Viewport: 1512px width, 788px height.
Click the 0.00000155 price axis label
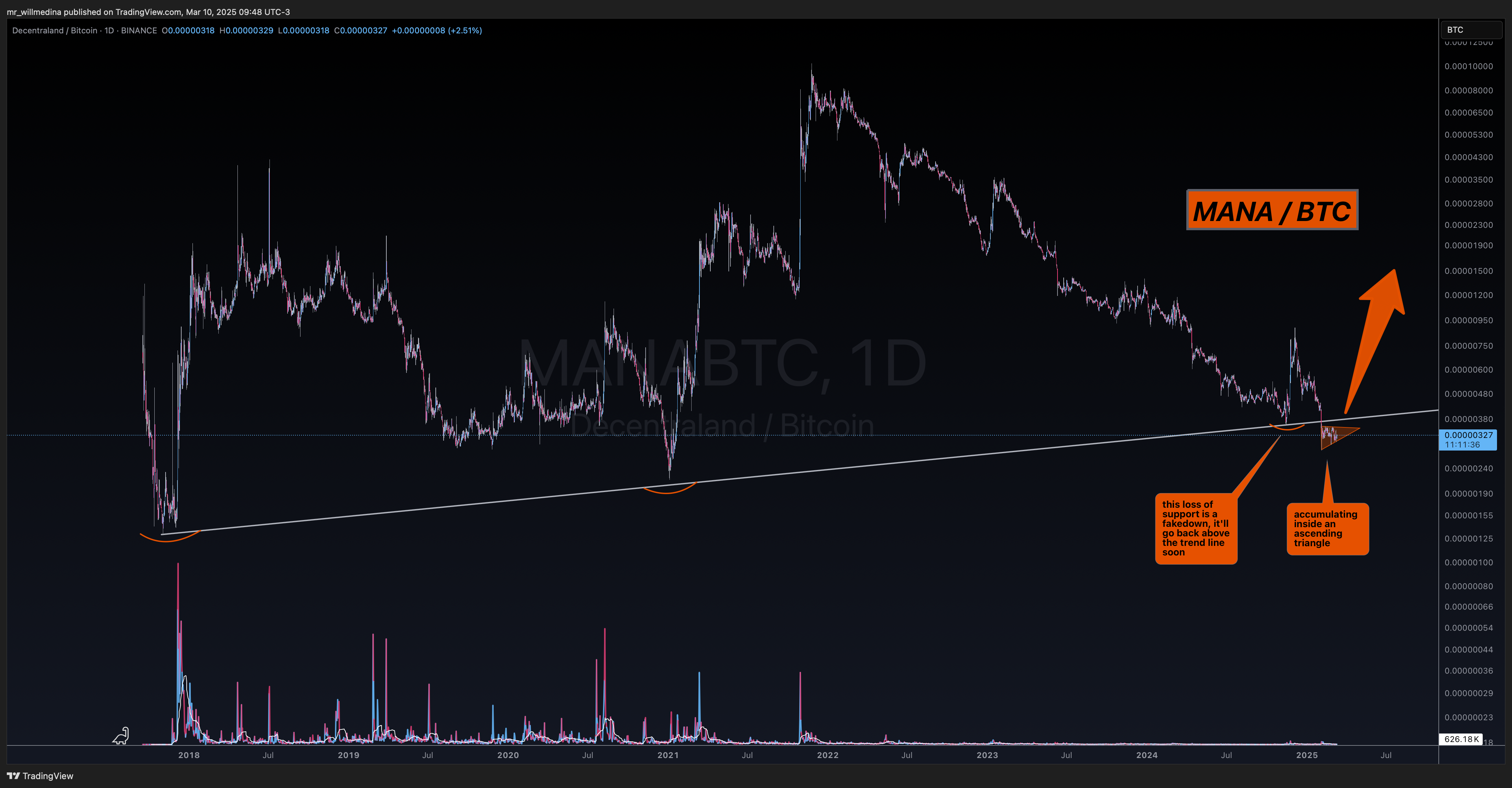pos(1469,515)
